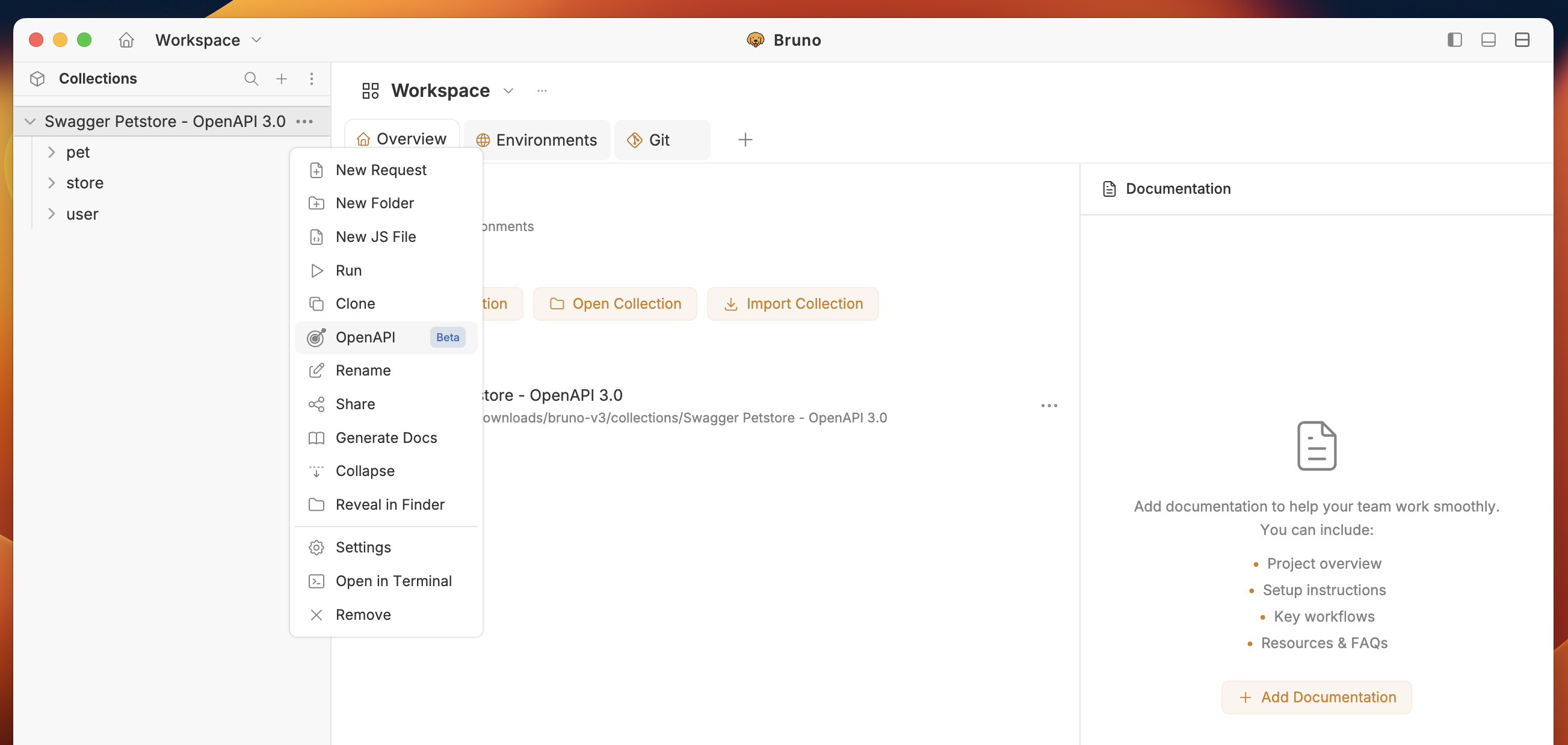This screenshot has width=1568, height=745.
Task: Open the Workspace ellipsis menu next to tabs
Action: coord(542,90)
